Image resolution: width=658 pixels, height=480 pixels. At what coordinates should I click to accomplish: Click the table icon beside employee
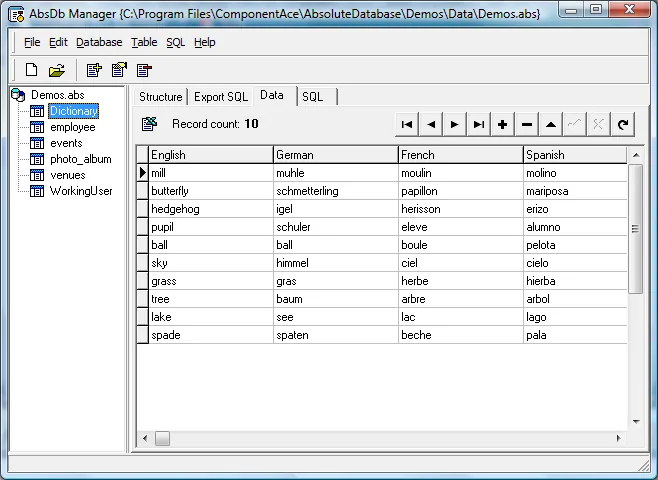coord(37,127)
